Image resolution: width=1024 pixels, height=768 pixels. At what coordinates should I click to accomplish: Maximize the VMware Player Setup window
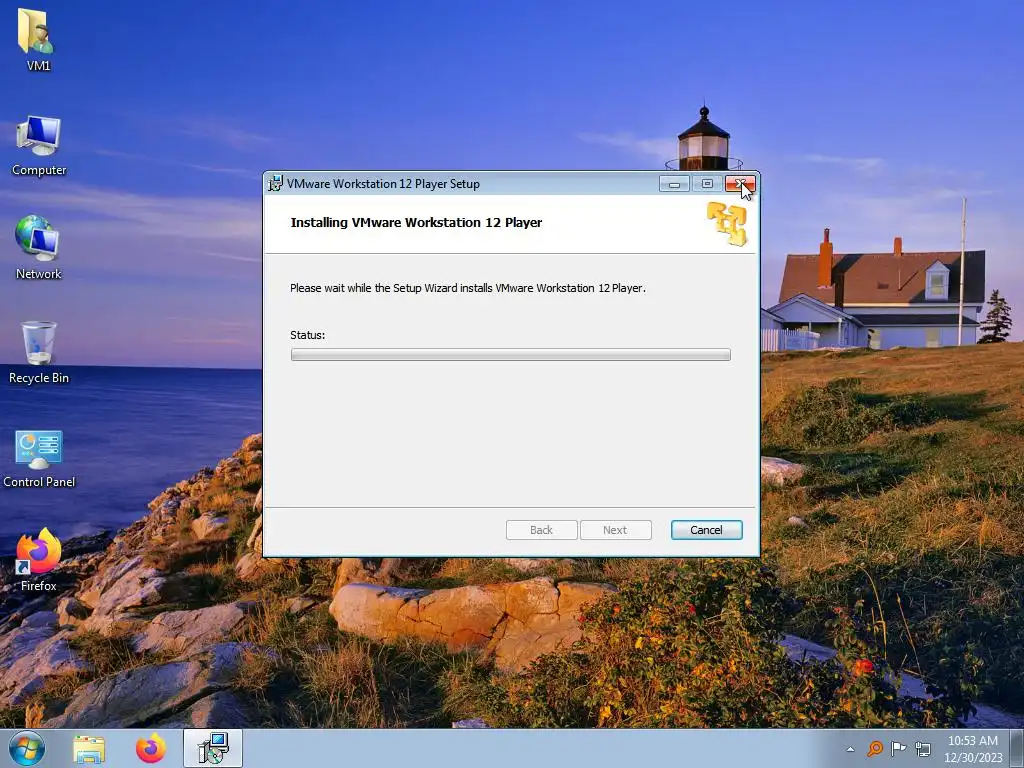pyautogui.click(x=707, y=184)
